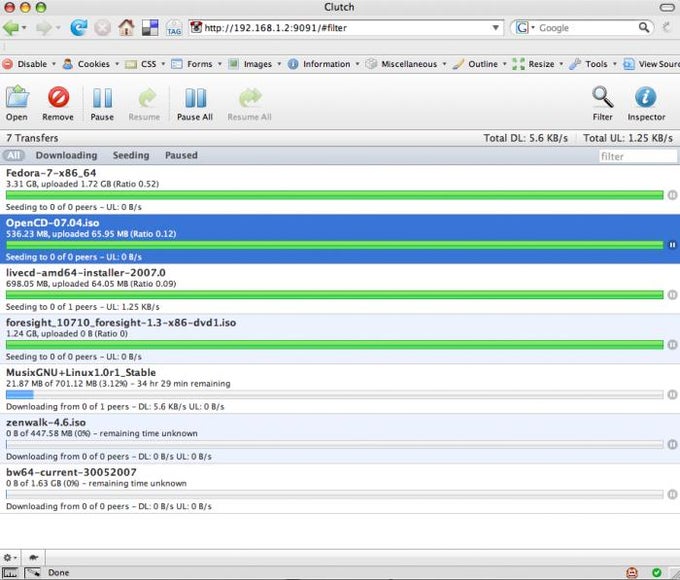
Task: Click the Fedora-7-x86_64 progress bar
Action: (334, 195)
